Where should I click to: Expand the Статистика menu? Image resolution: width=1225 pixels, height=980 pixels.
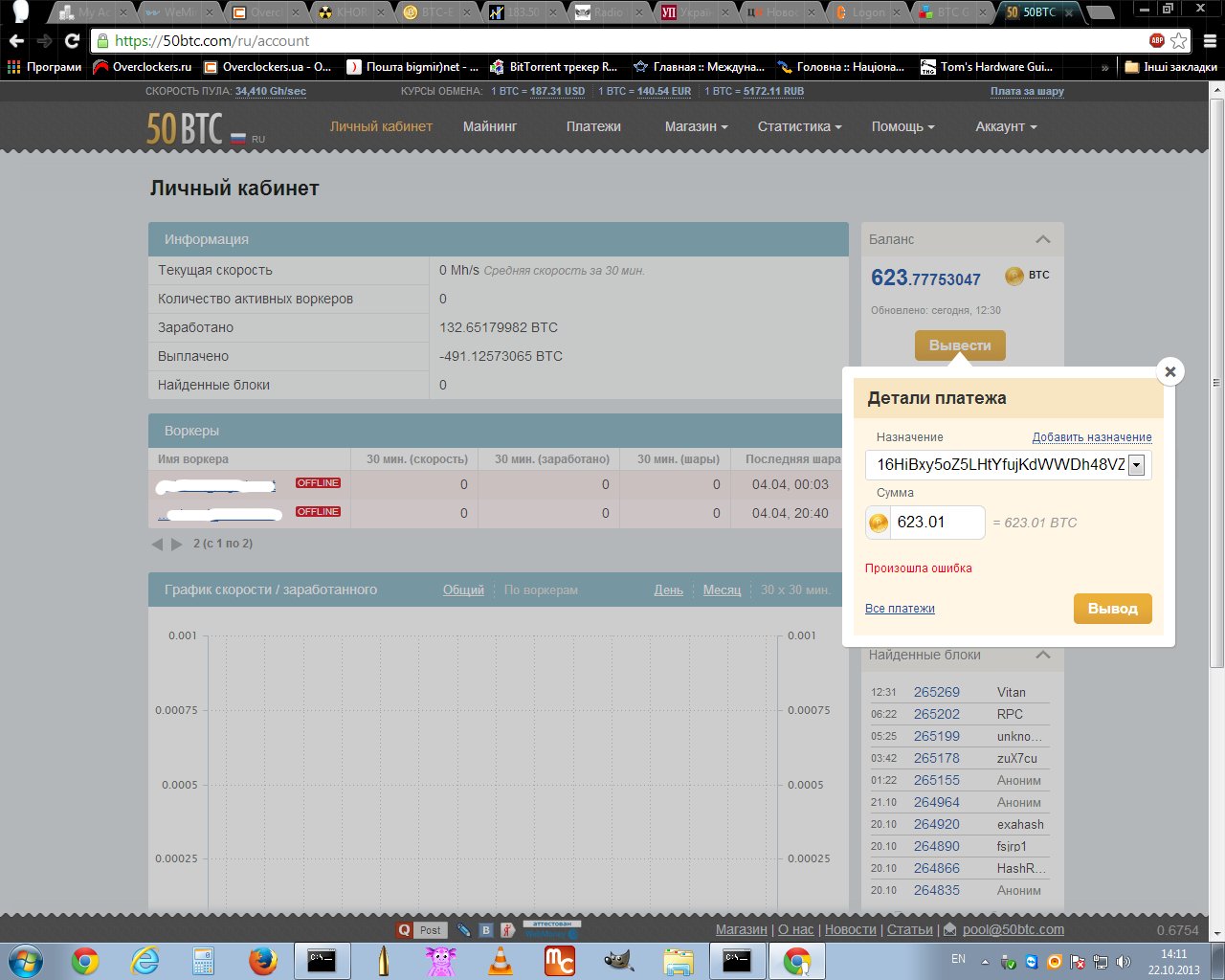(x=800, y=126)
